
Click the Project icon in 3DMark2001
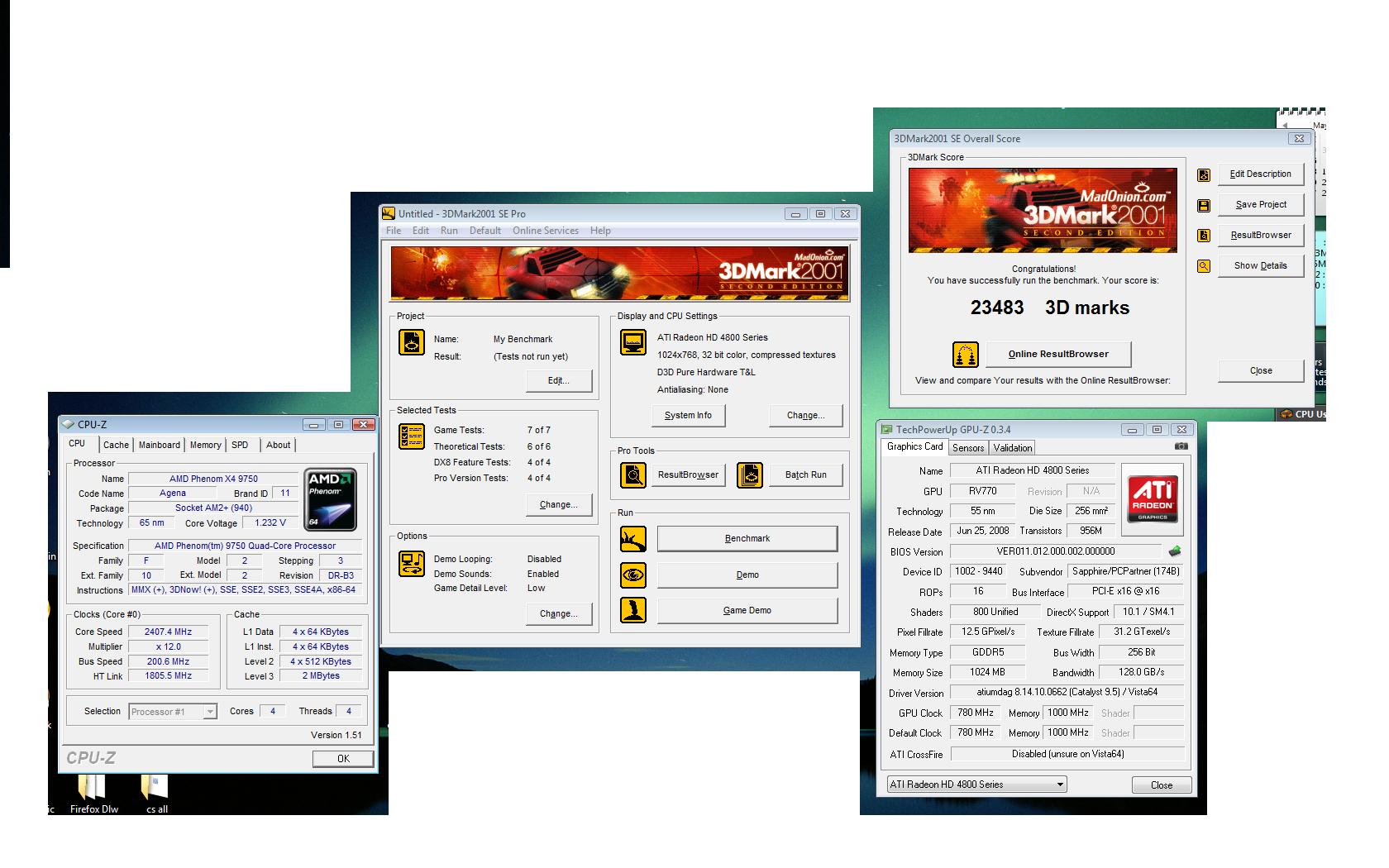tap(412, 342)
